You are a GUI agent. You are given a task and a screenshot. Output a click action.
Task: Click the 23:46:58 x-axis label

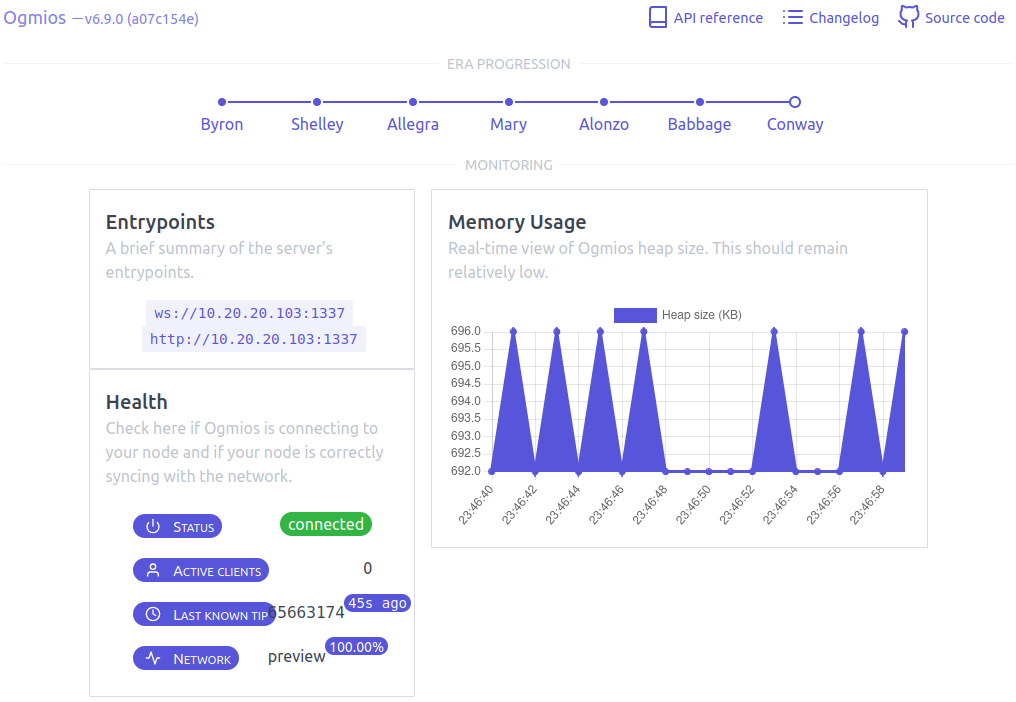tap(867, 504)
